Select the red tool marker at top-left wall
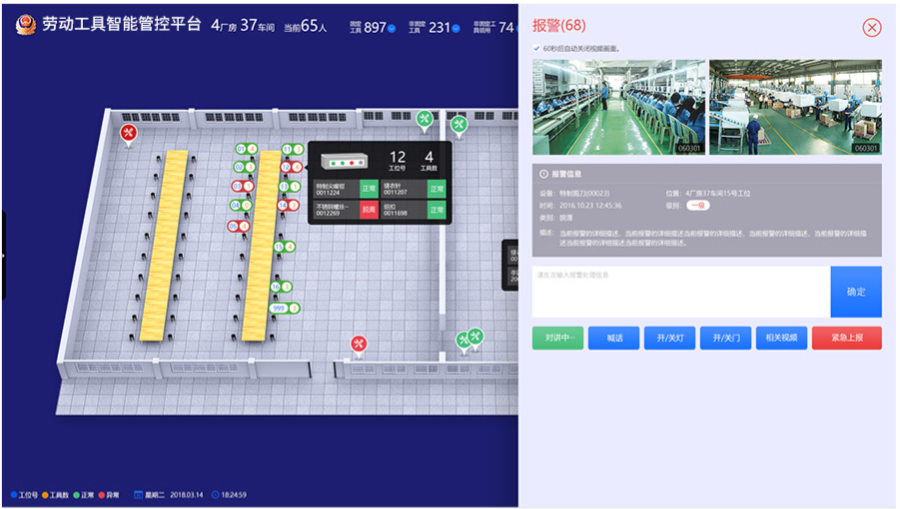This screenshot has height=509, width=900. click(x=128, y=134)
